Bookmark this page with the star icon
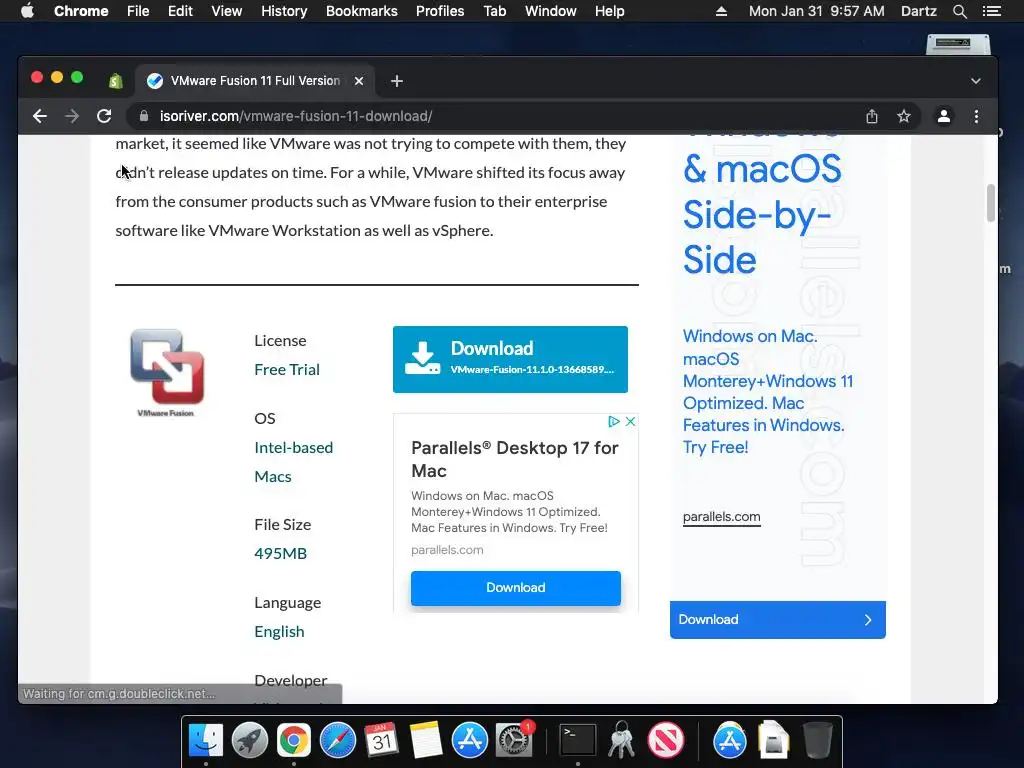The image size is (1024, 768). point(904,116)
